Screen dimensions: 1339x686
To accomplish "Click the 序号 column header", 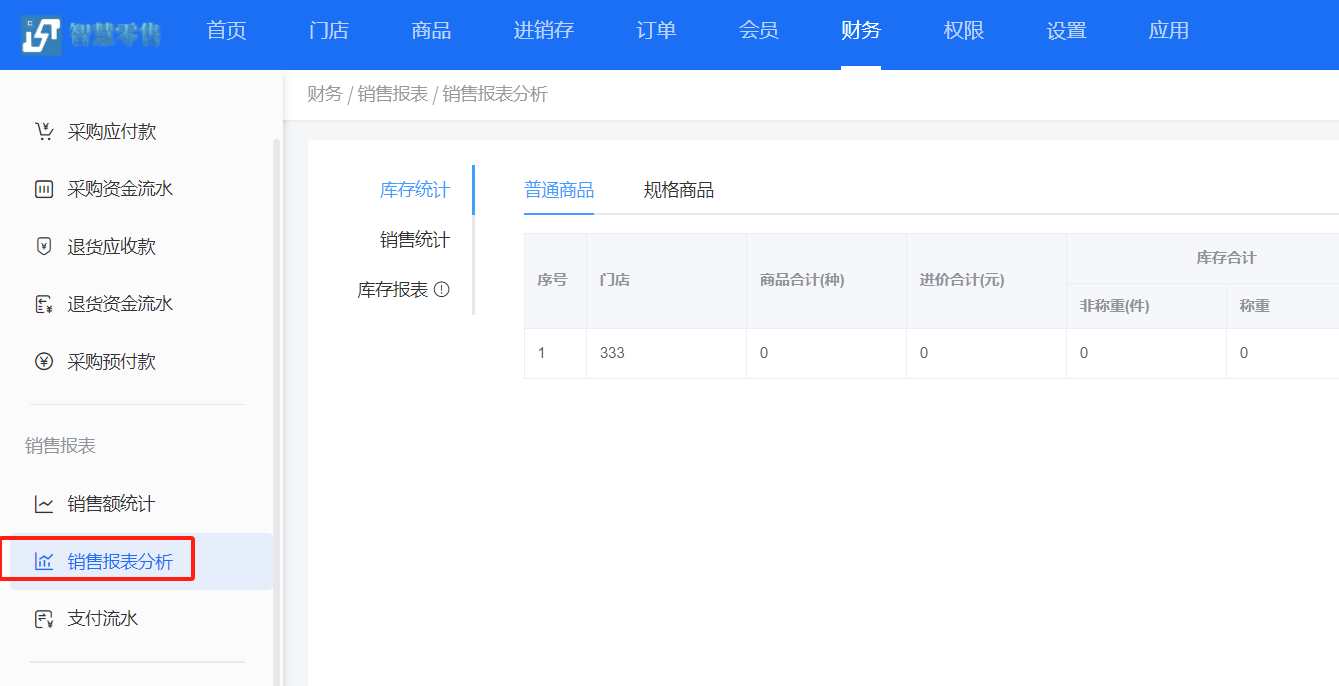I will (x=555, y=281).
